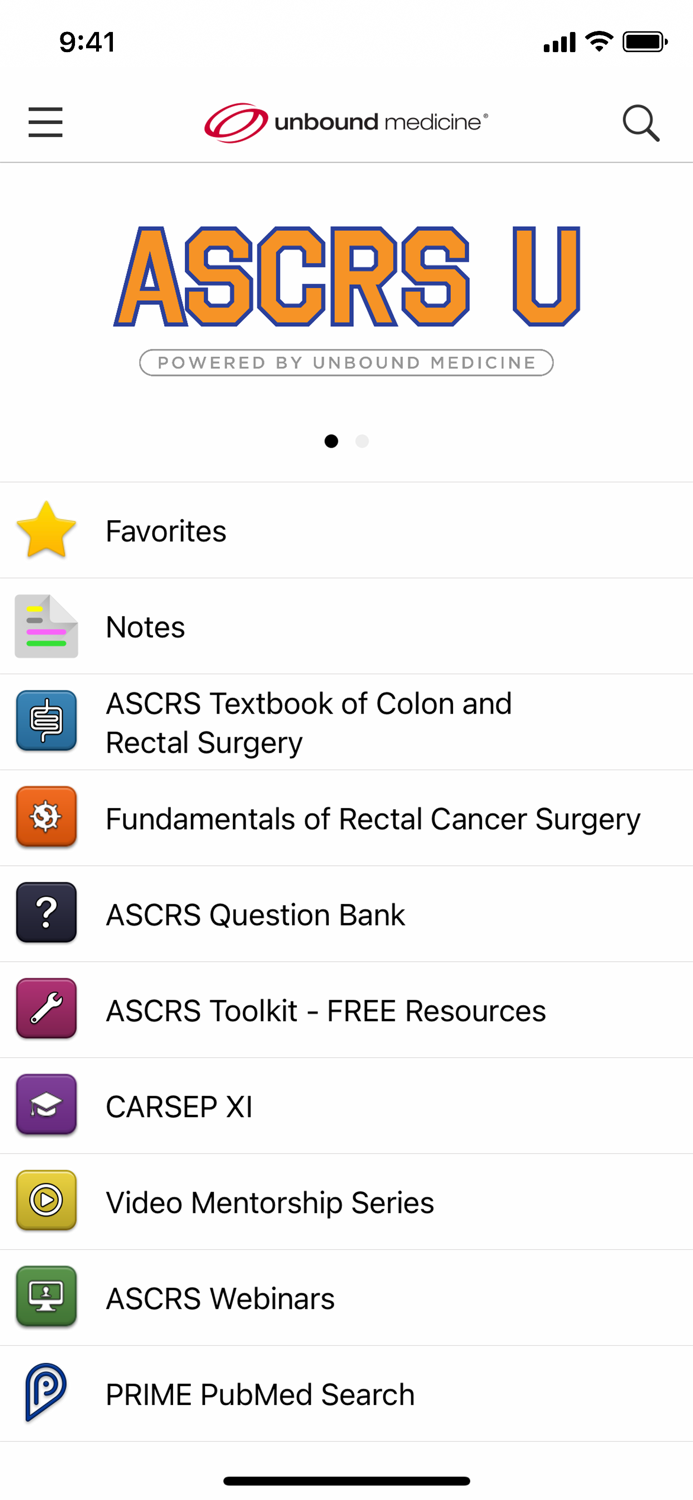Select the Favorites list row

click(x=165, y=530)
